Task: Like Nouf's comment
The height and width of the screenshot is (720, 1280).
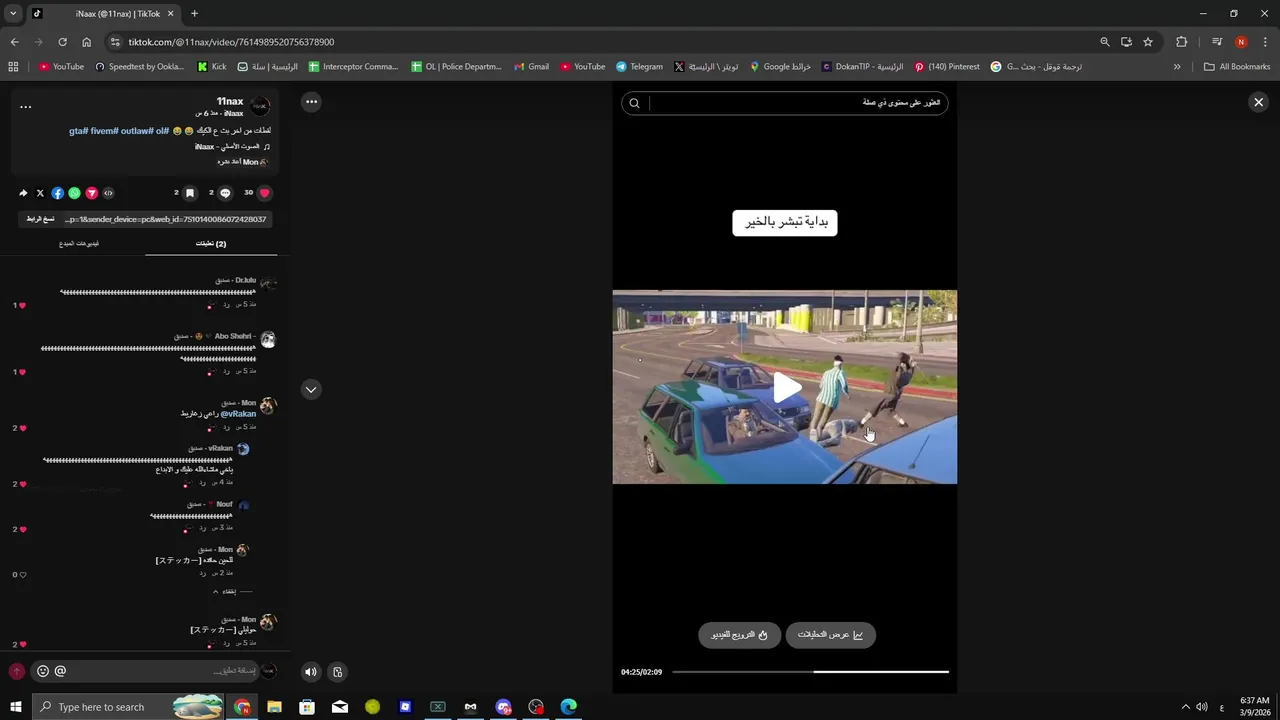Action: tap(21, 529)
